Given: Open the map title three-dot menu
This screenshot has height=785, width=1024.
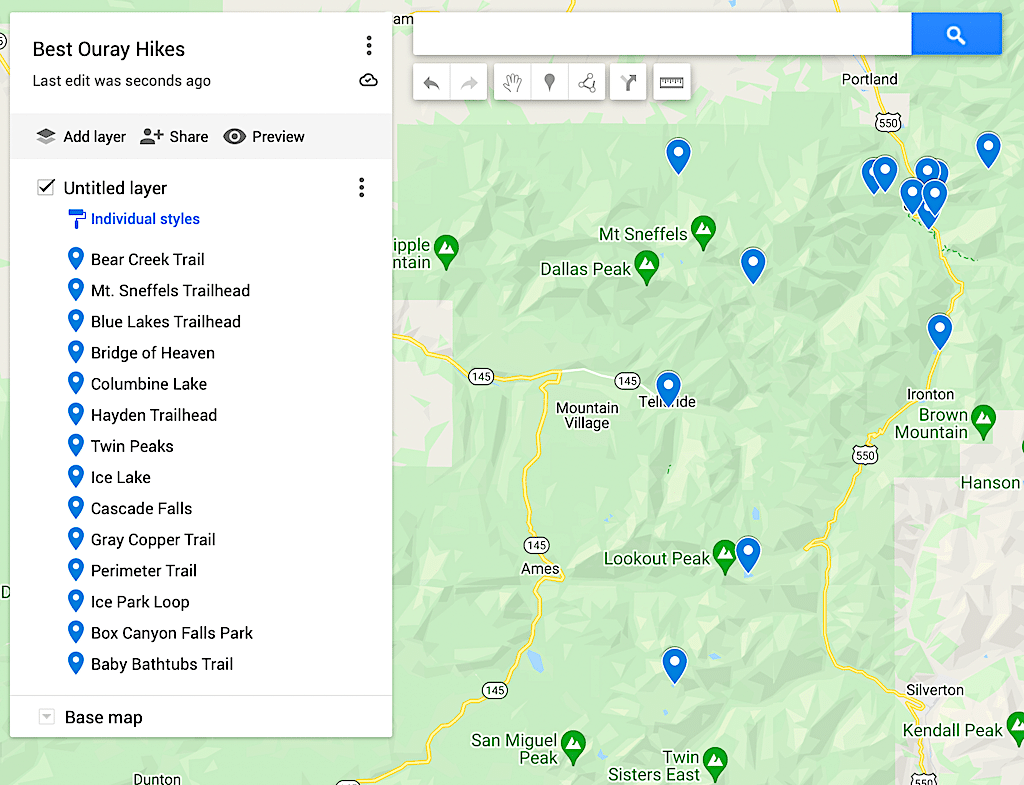Looking at the screenshot, I should (369, 46).
